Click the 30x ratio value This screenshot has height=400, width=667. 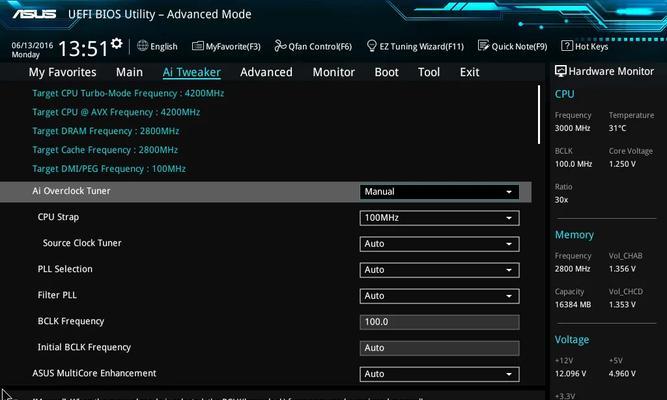[562, 200]
